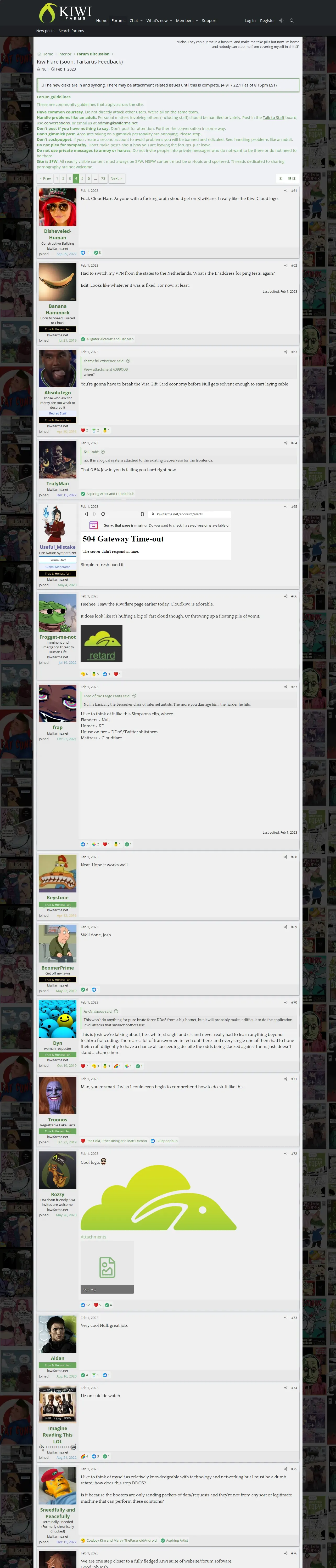Open the conversations link in guidelines
Viewport: 336px width, 1568px height.
coord(57,123)
